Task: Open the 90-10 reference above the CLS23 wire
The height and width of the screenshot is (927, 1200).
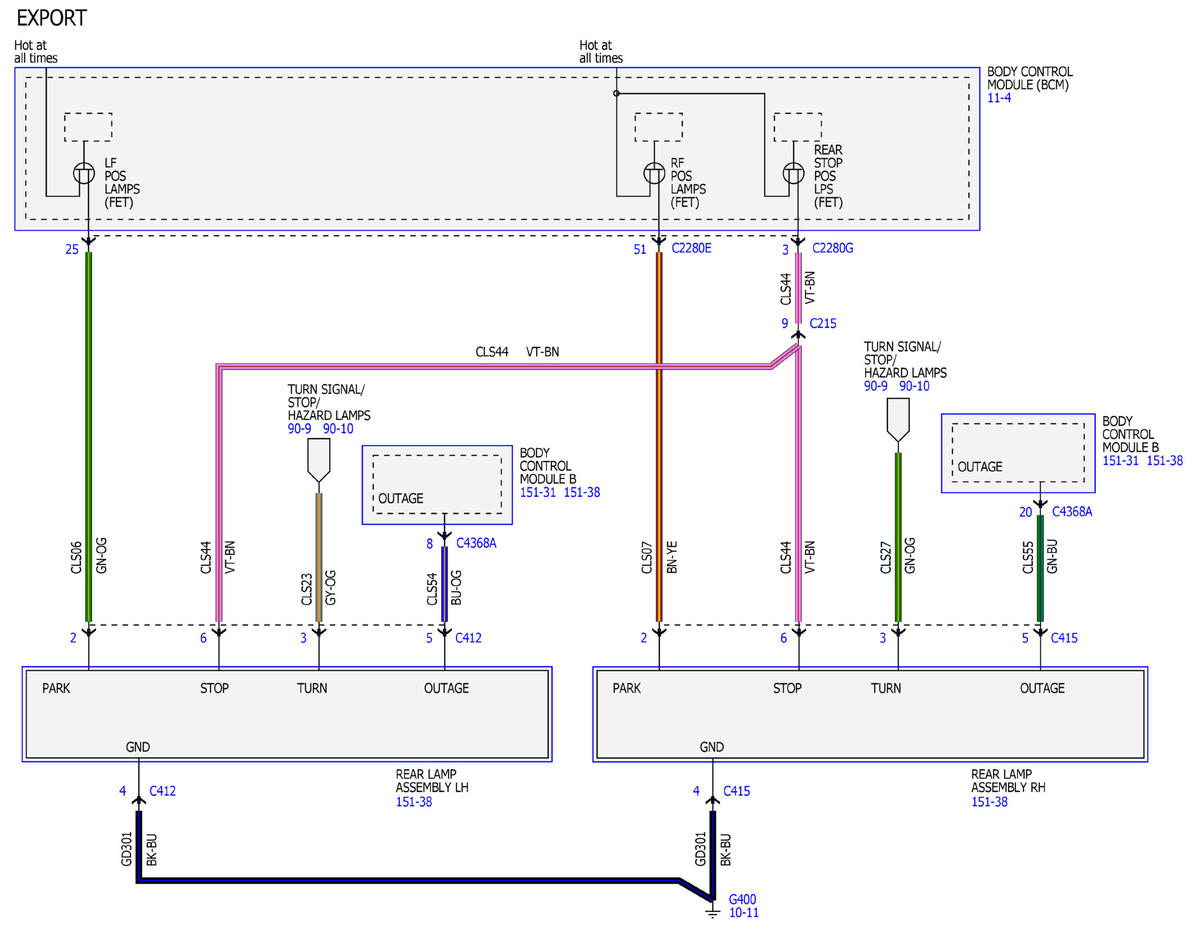Action: click(x=338, y=428)
